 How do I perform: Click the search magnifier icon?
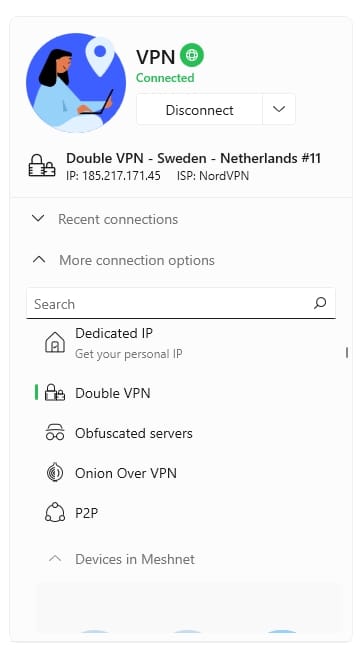[x=320, y=303]
